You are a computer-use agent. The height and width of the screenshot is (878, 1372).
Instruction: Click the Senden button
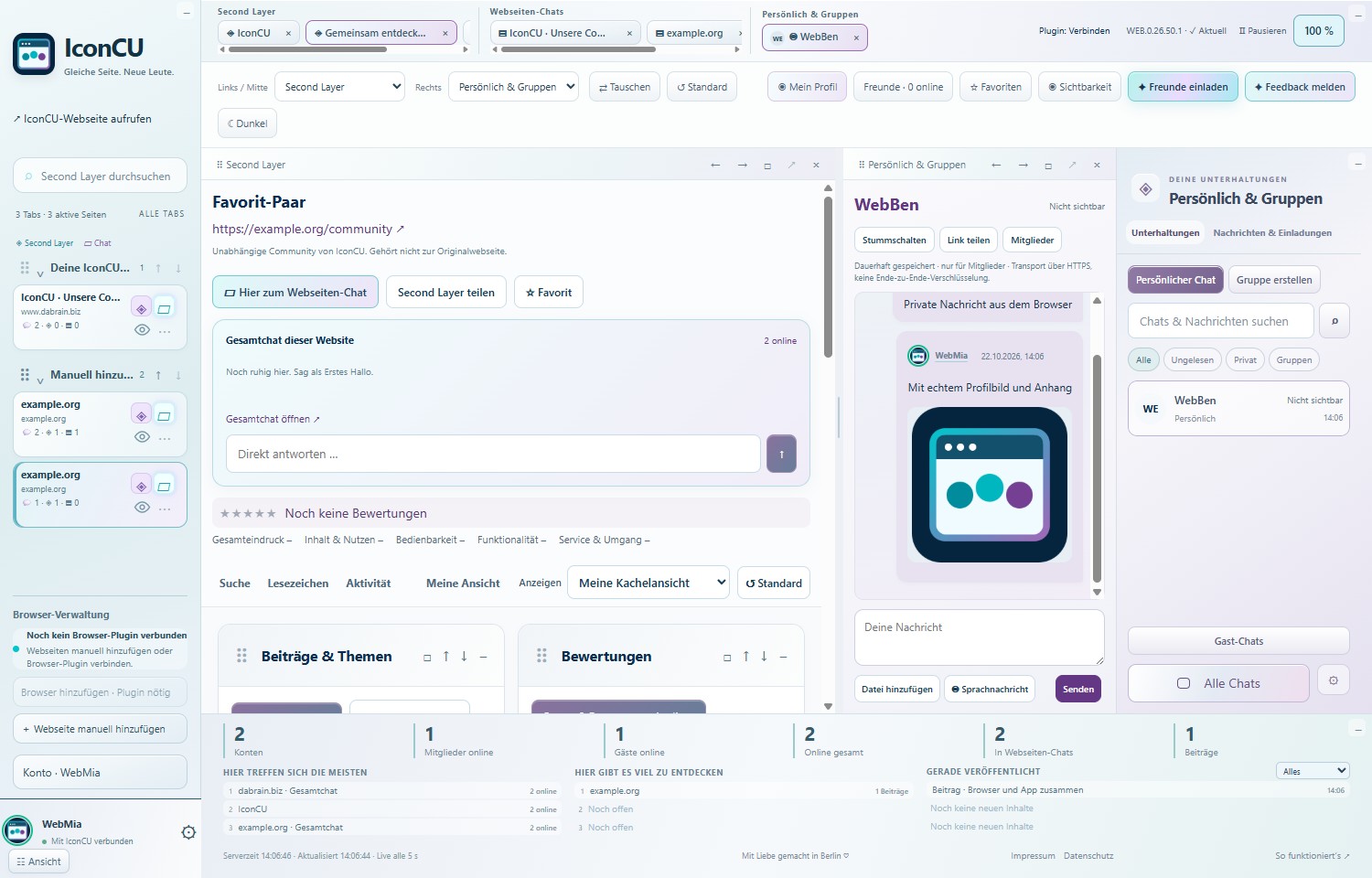coord(1078,689)
